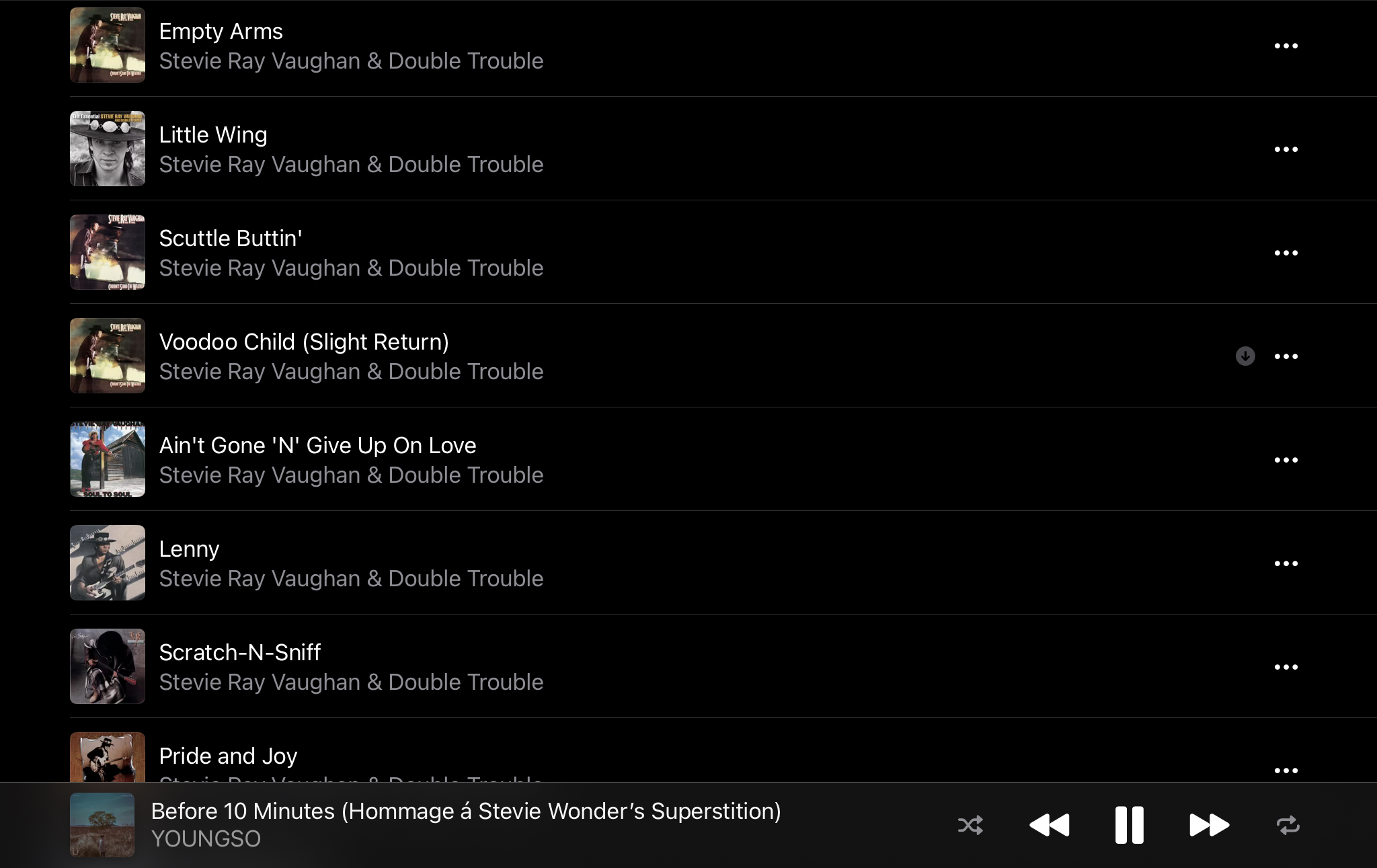The width and height of the screenshot is (1377, 868).
Task: Select the Scratch-N-Sniff track row
Action: pyautogui.click(x=723, y=666)
